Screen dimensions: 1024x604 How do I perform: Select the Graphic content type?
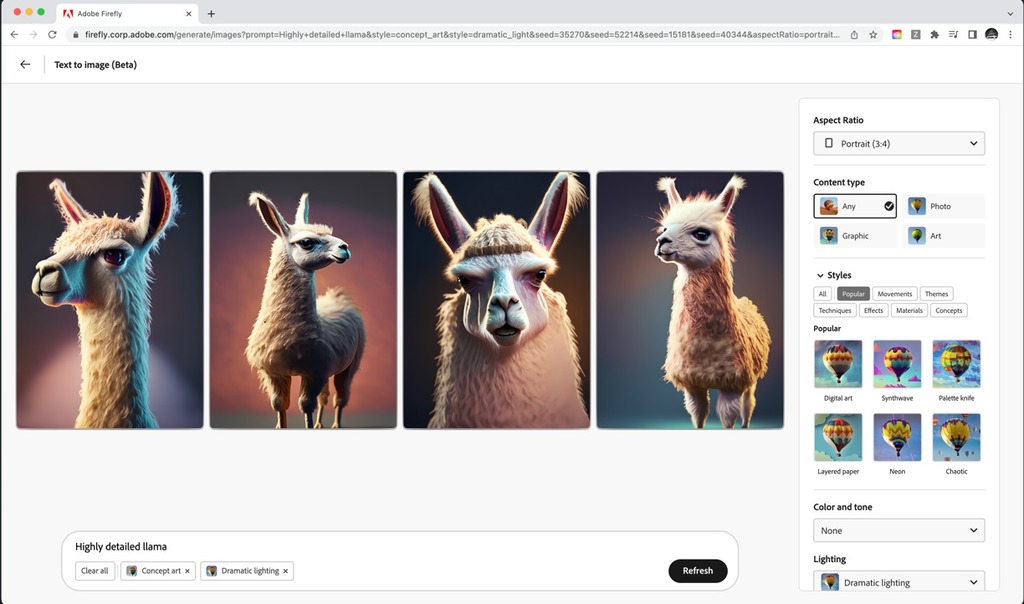(855, 236)
